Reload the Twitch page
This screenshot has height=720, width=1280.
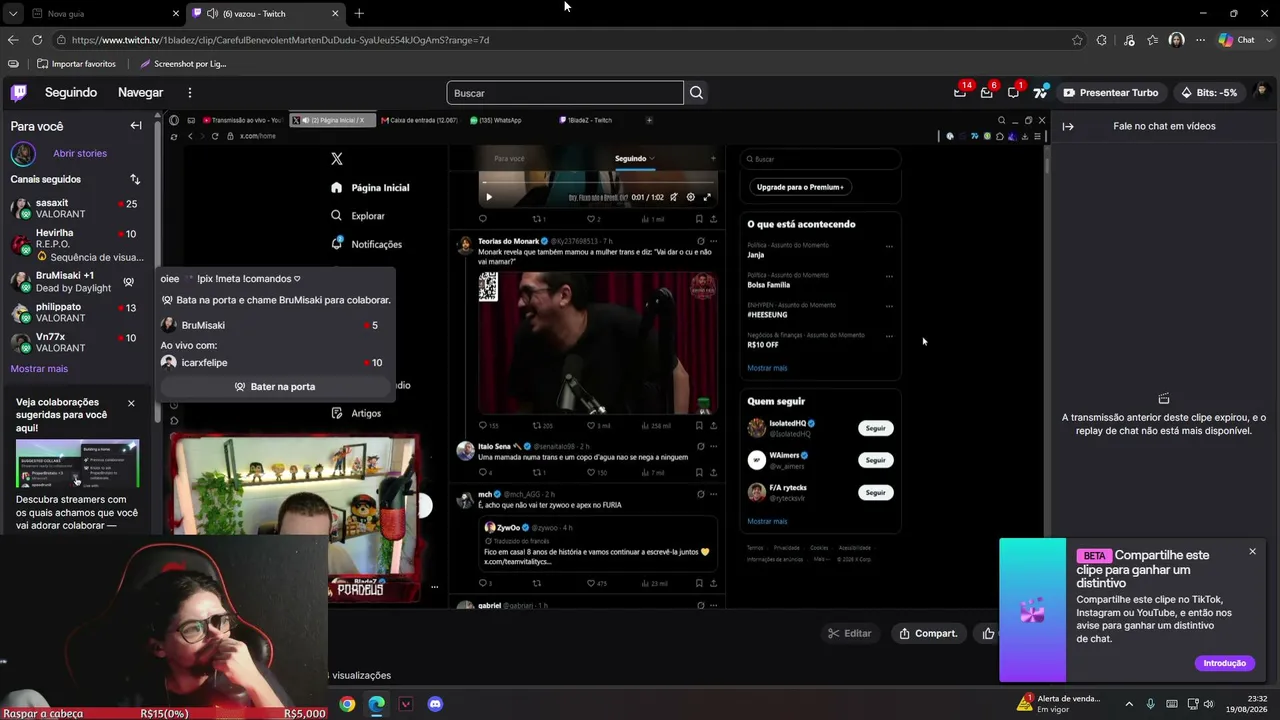37,40
